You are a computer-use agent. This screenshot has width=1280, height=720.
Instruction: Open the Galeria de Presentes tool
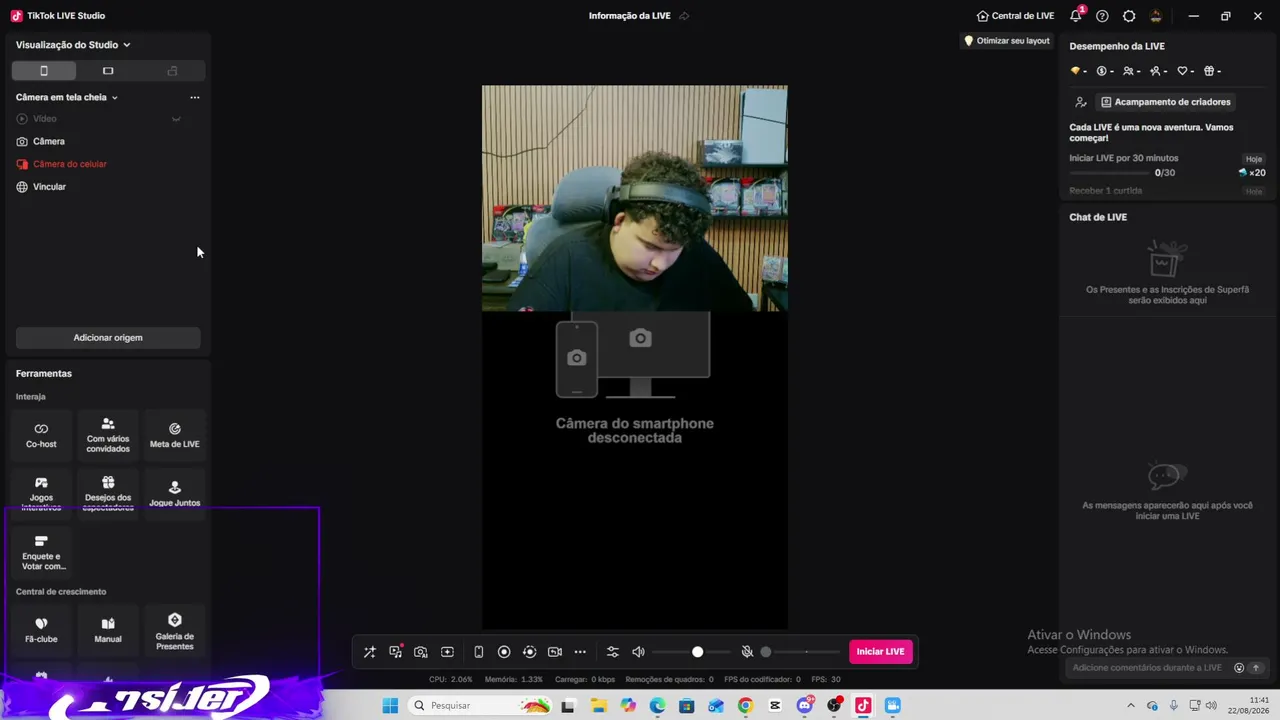(175, 630)
